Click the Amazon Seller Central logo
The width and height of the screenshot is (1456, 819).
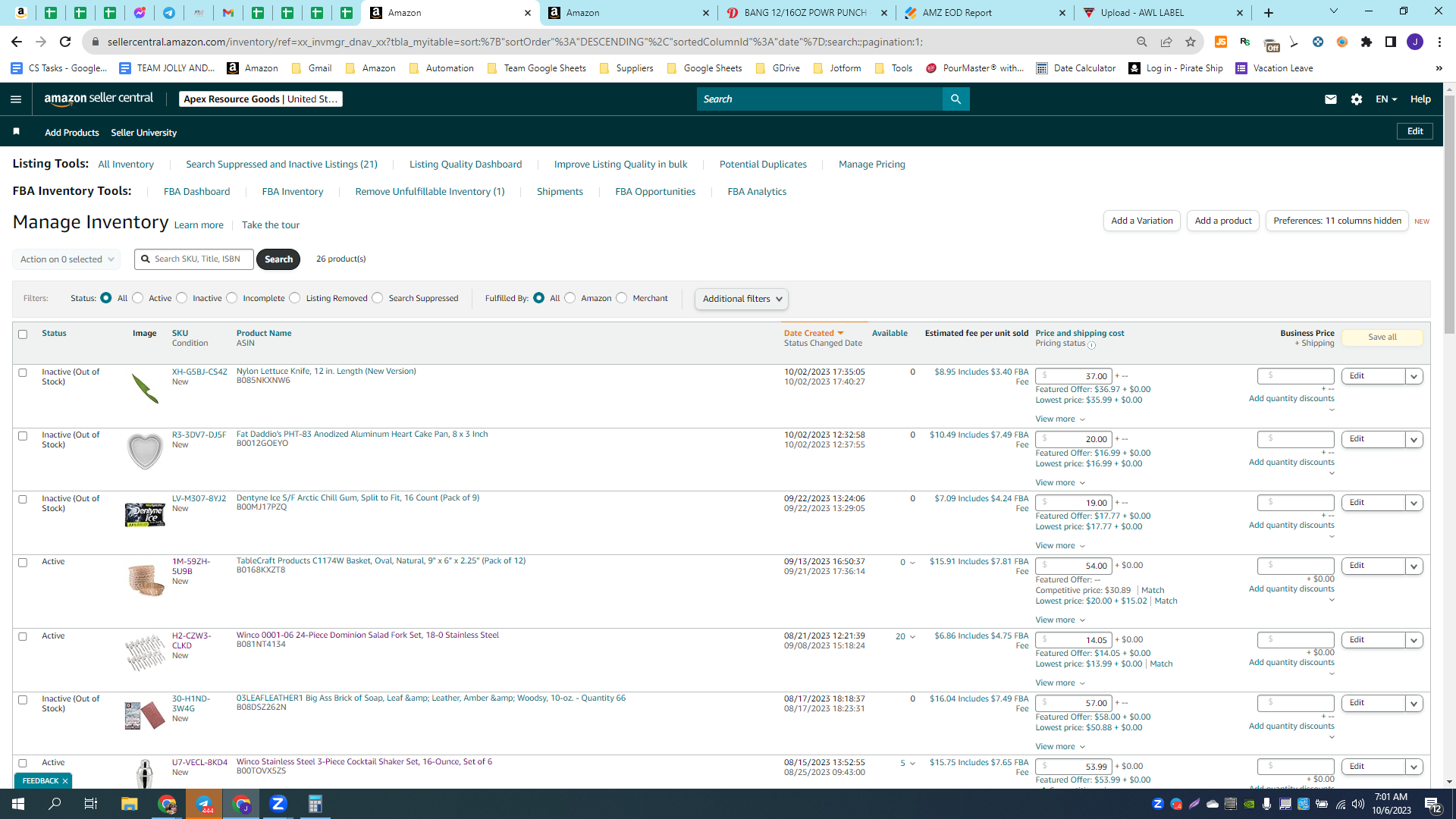[x=99, y=99]
